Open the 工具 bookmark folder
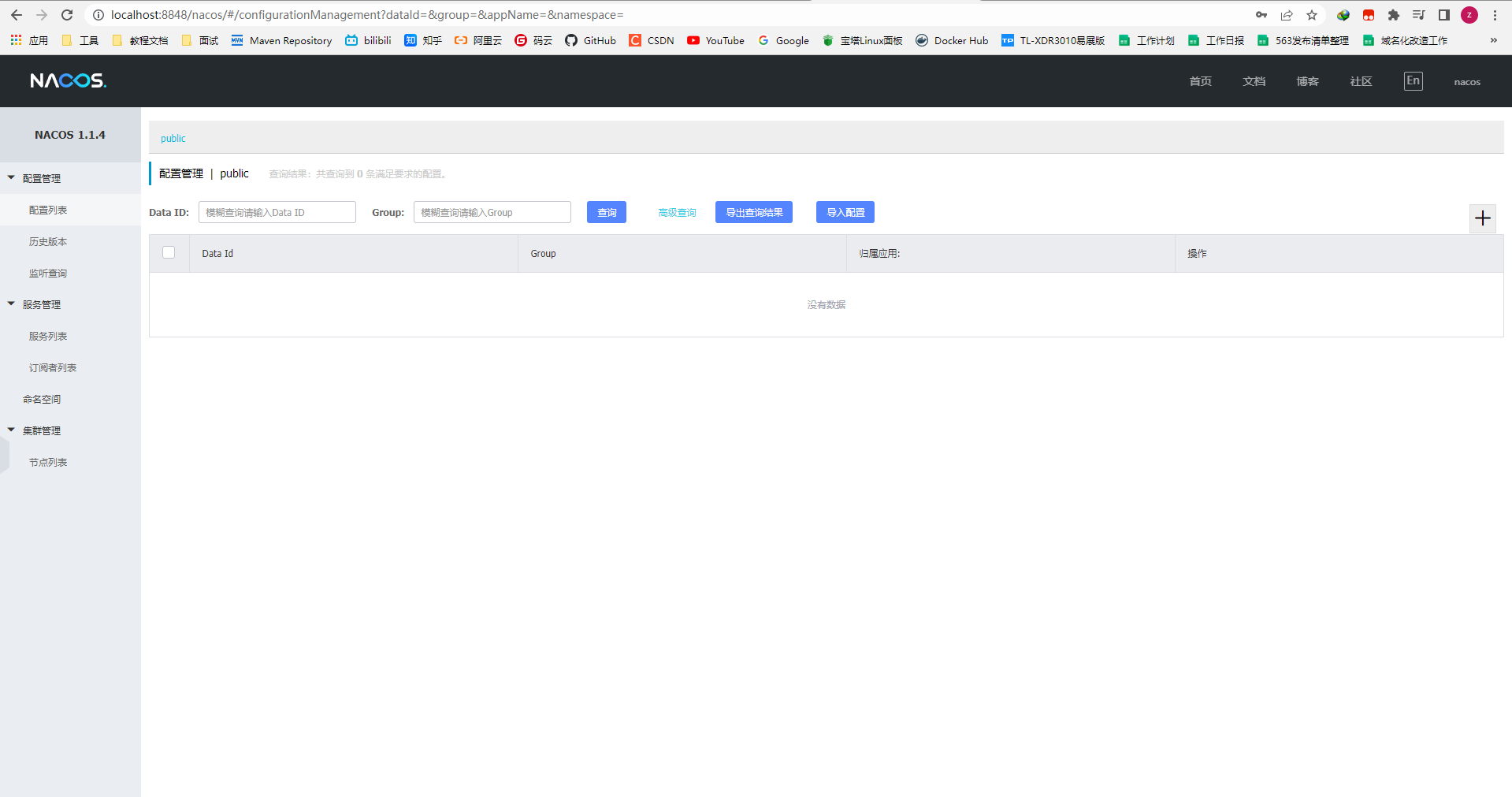This screenshot has height=797, width=1512. [x=80, y=40]
